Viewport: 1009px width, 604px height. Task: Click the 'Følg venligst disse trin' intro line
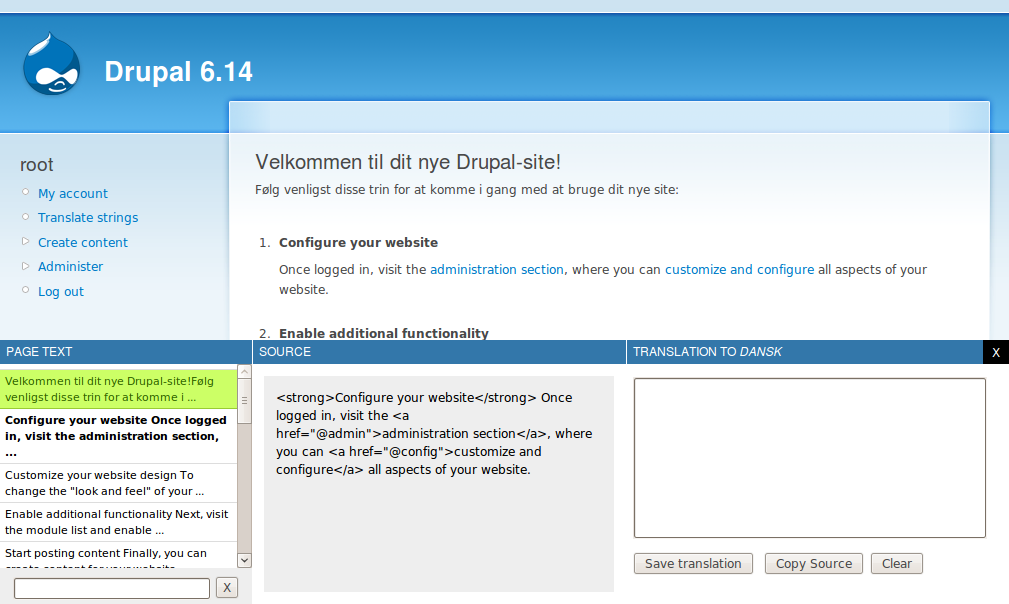point(467,190)
